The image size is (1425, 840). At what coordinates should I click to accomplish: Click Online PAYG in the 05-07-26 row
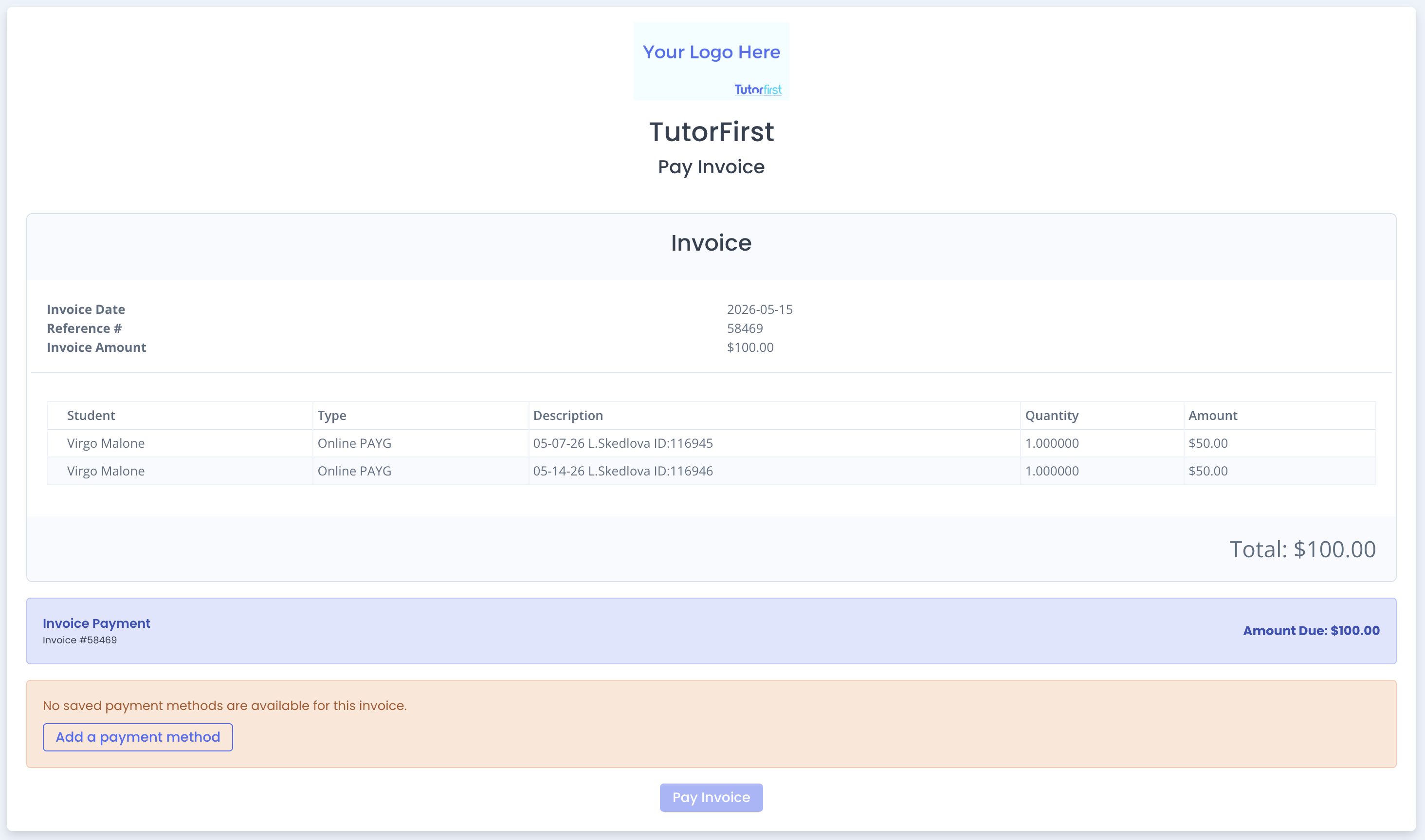[x=354, y=443]
